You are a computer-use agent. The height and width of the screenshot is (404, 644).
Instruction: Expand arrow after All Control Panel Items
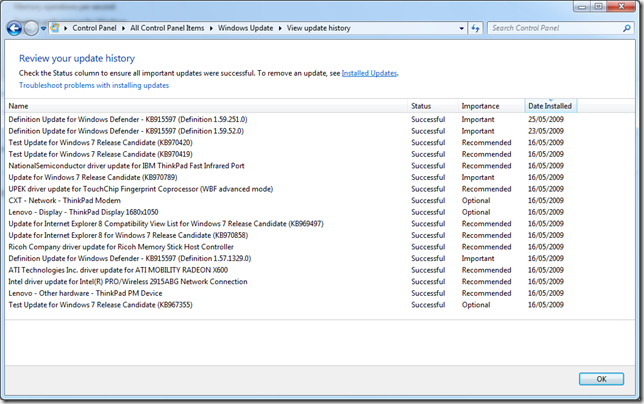coord(211,28)
